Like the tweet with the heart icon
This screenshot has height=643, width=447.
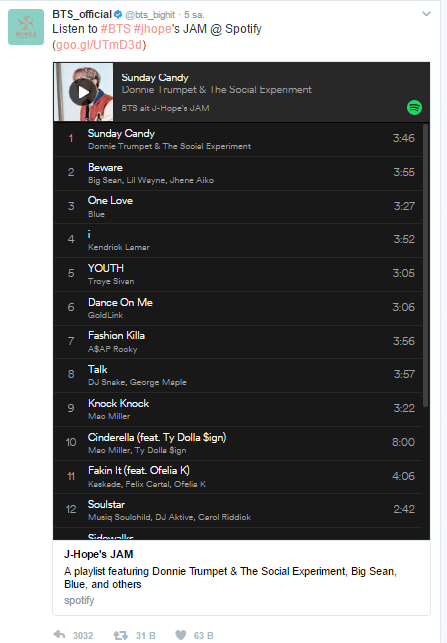point(181,635)
